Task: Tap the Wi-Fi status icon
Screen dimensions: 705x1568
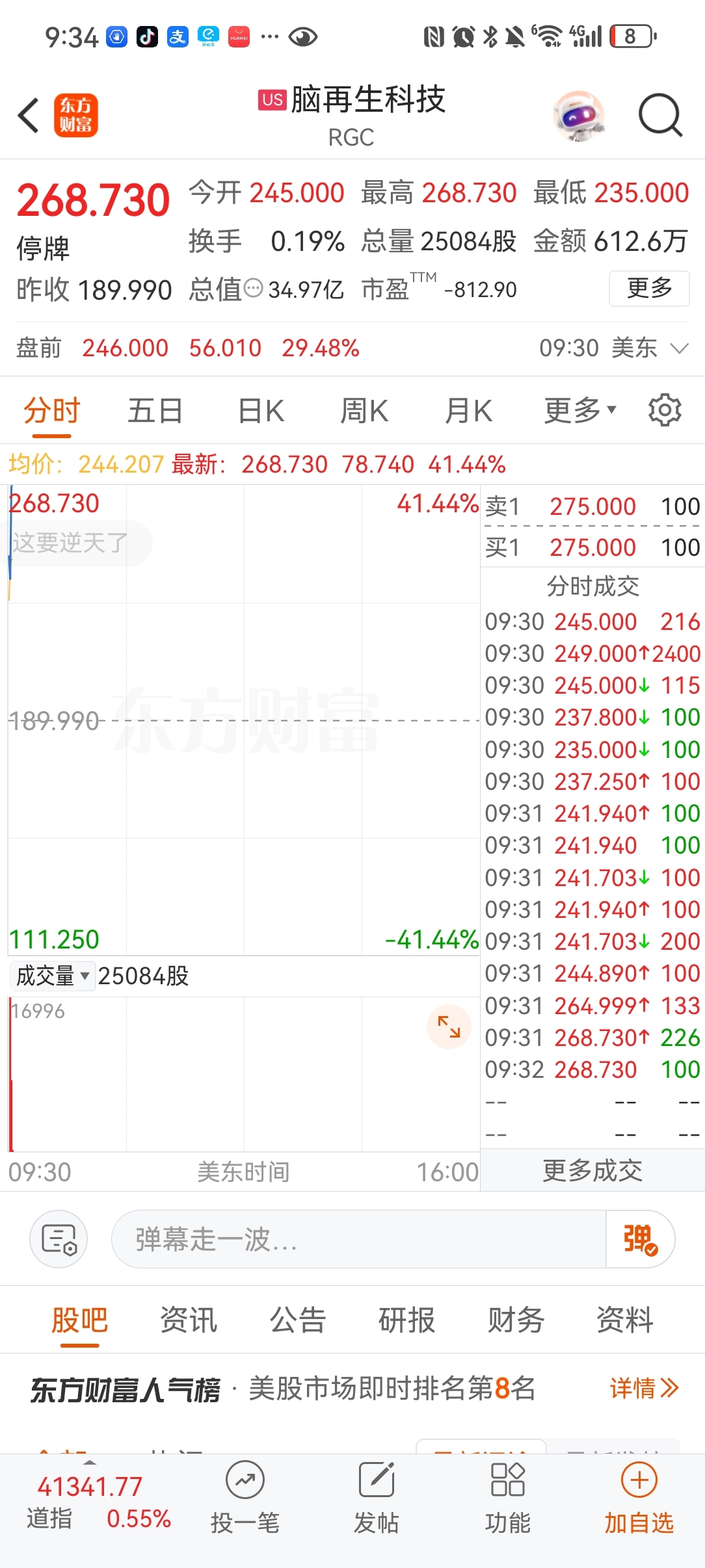Action: pos(548,36)
